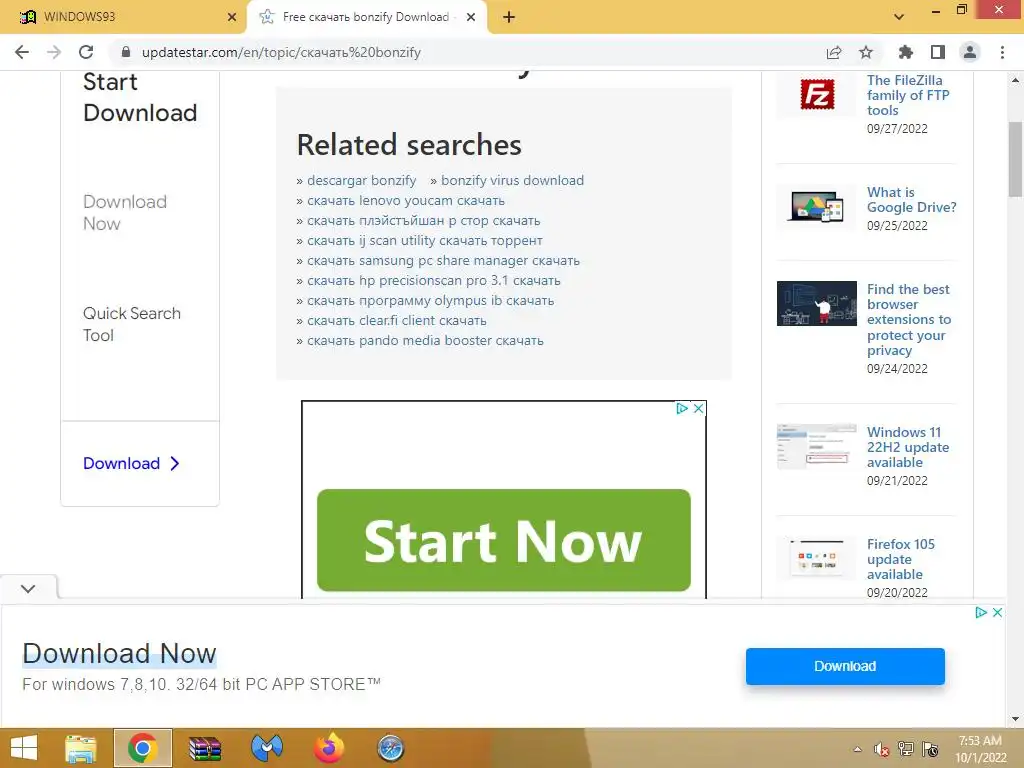Viewport: 1024px width, 768px height.
Task: Bookmark this page with the star
Action: pos(866,52)
